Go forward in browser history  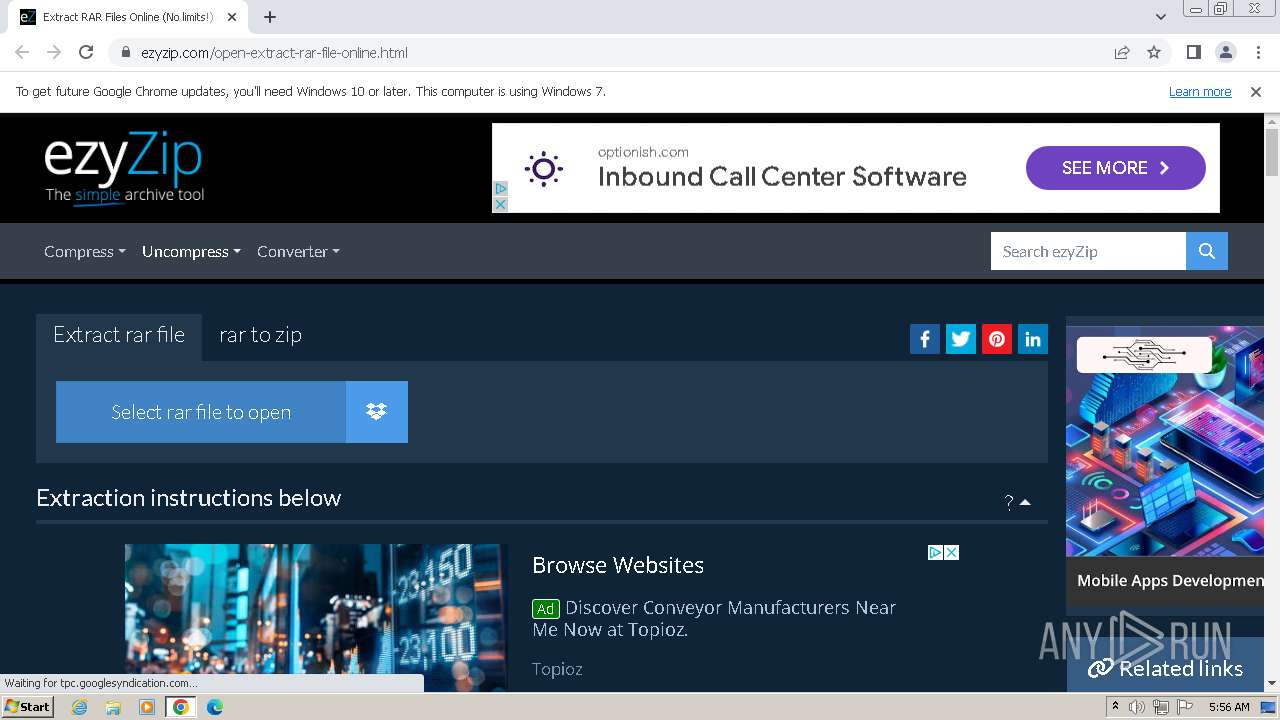(x=54, y=52)
